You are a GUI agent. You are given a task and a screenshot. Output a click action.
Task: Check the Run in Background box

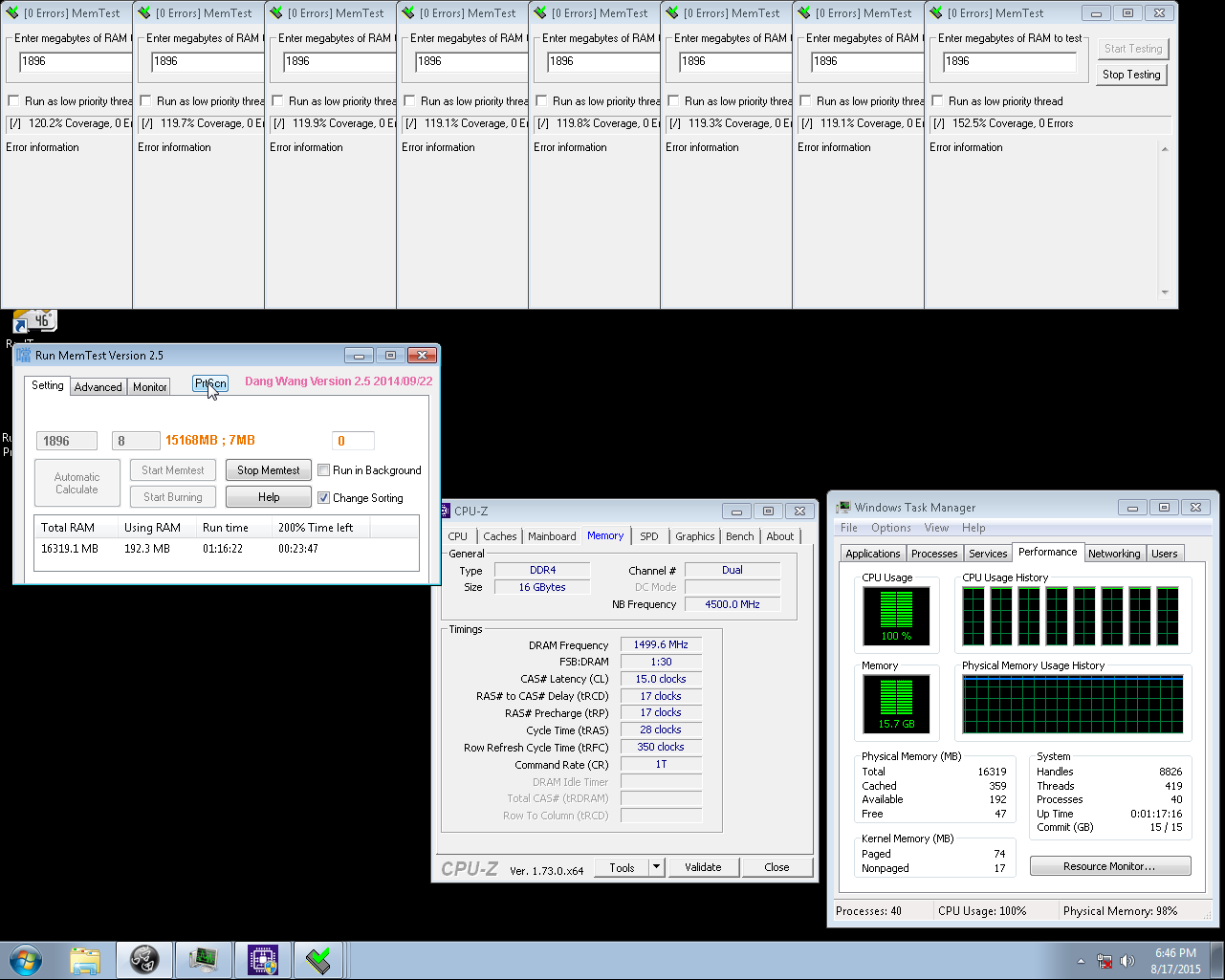pos(324,470)
